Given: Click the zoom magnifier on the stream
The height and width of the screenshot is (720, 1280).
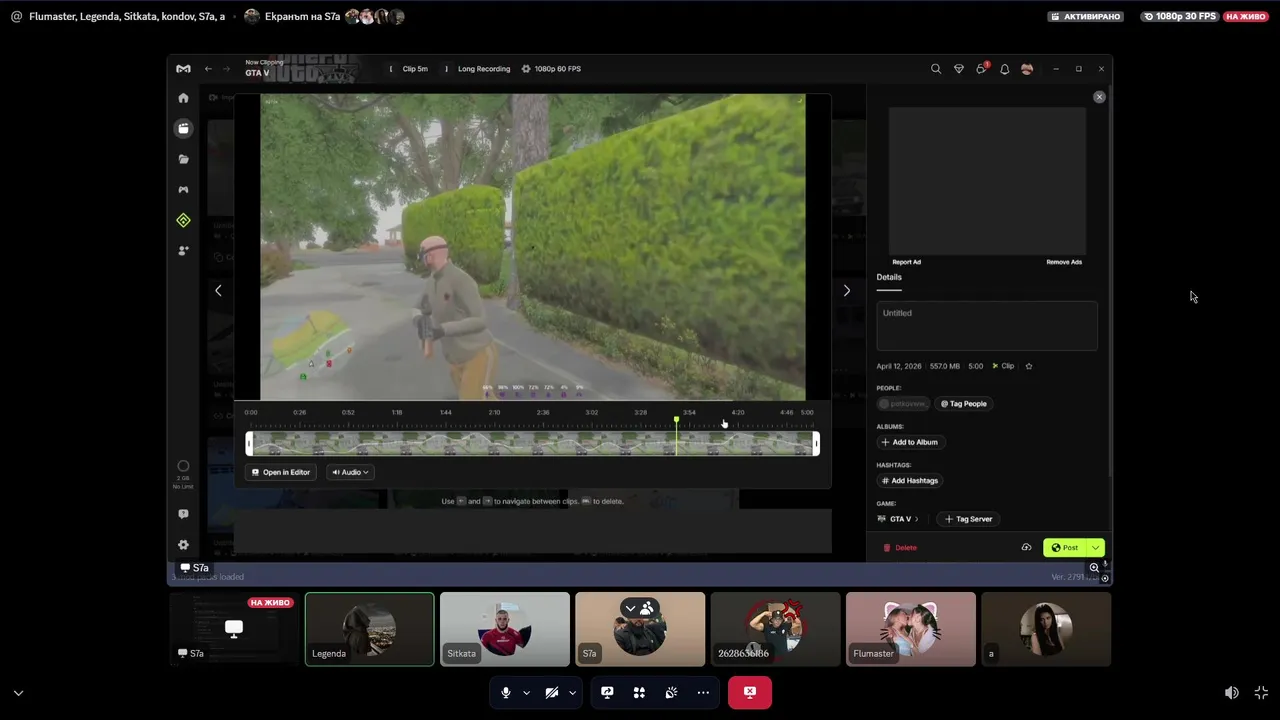Looking at the screenshot, I should [1094, 567].
